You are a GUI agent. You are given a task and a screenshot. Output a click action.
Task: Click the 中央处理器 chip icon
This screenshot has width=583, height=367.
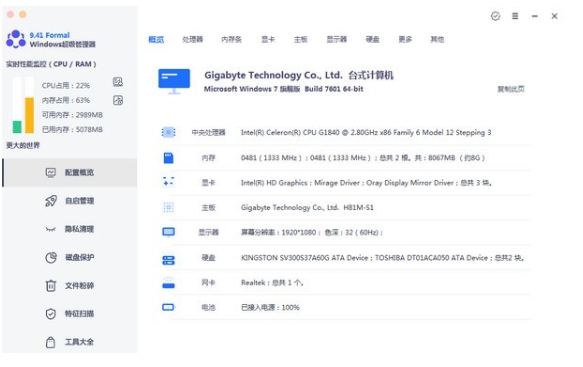click(x=168, y=132)
